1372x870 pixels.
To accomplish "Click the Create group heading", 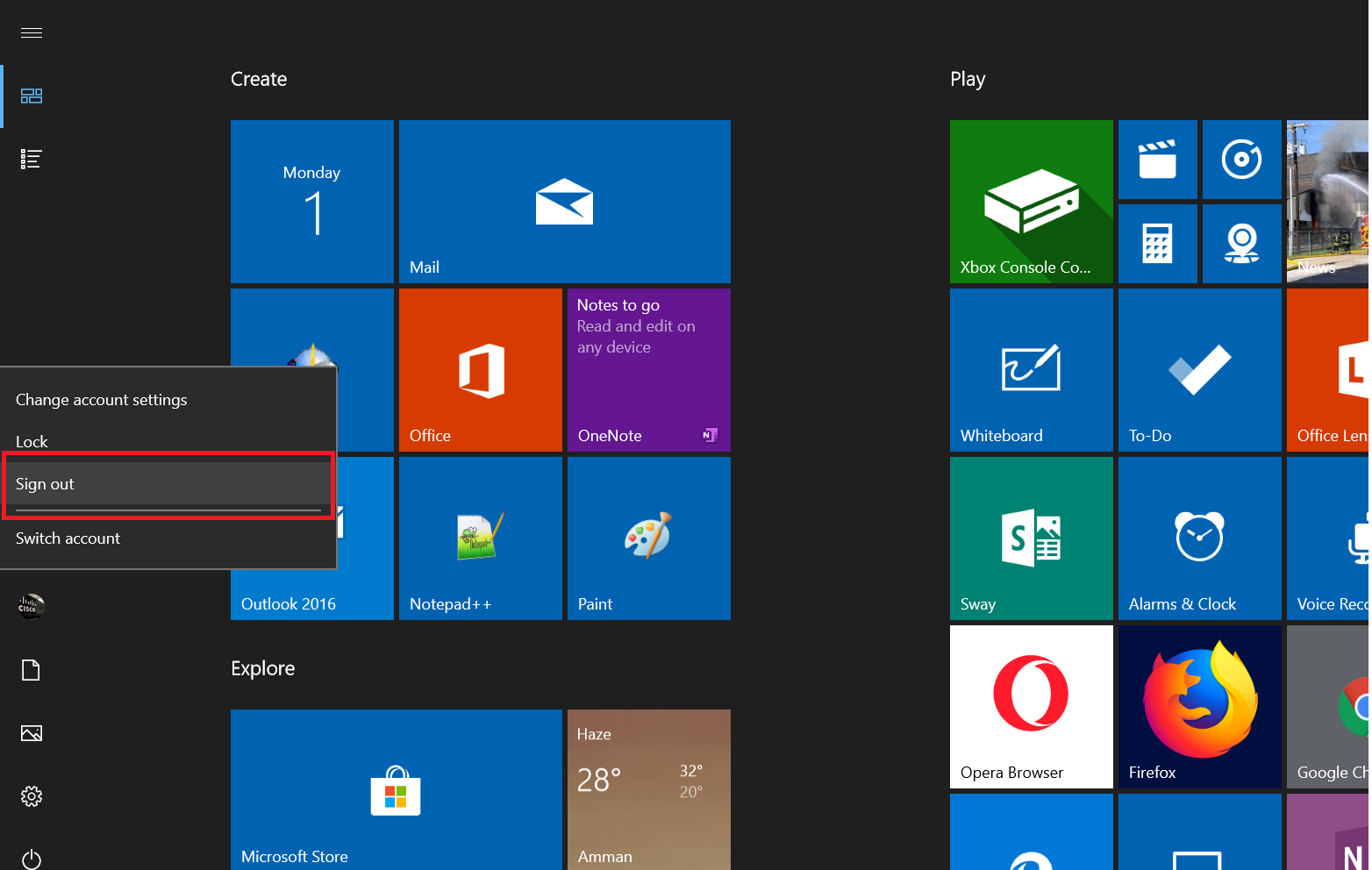I will tap(259, 79).
